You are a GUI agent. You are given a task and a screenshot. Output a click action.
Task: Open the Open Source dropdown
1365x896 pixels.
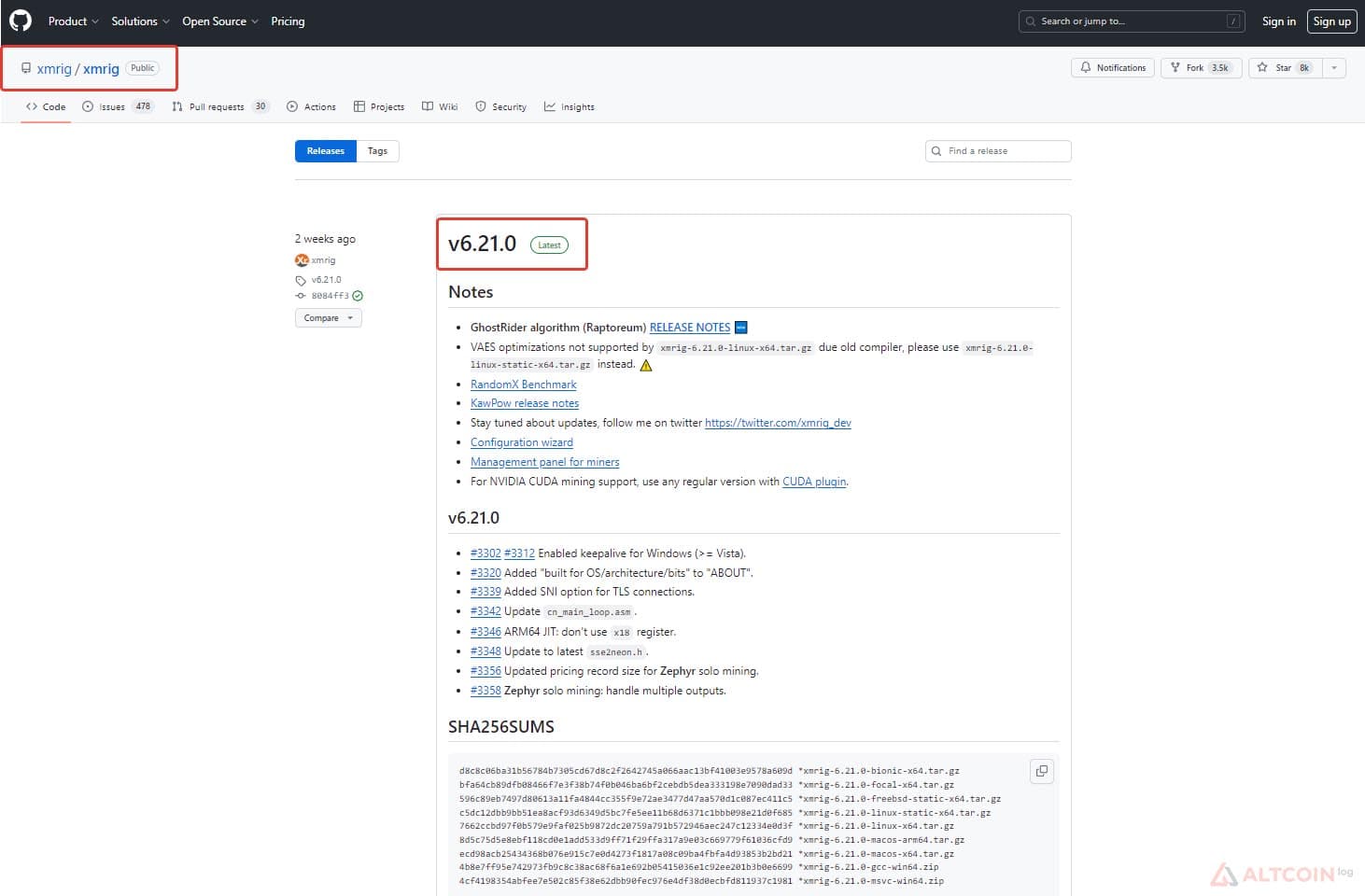(220, 21)
